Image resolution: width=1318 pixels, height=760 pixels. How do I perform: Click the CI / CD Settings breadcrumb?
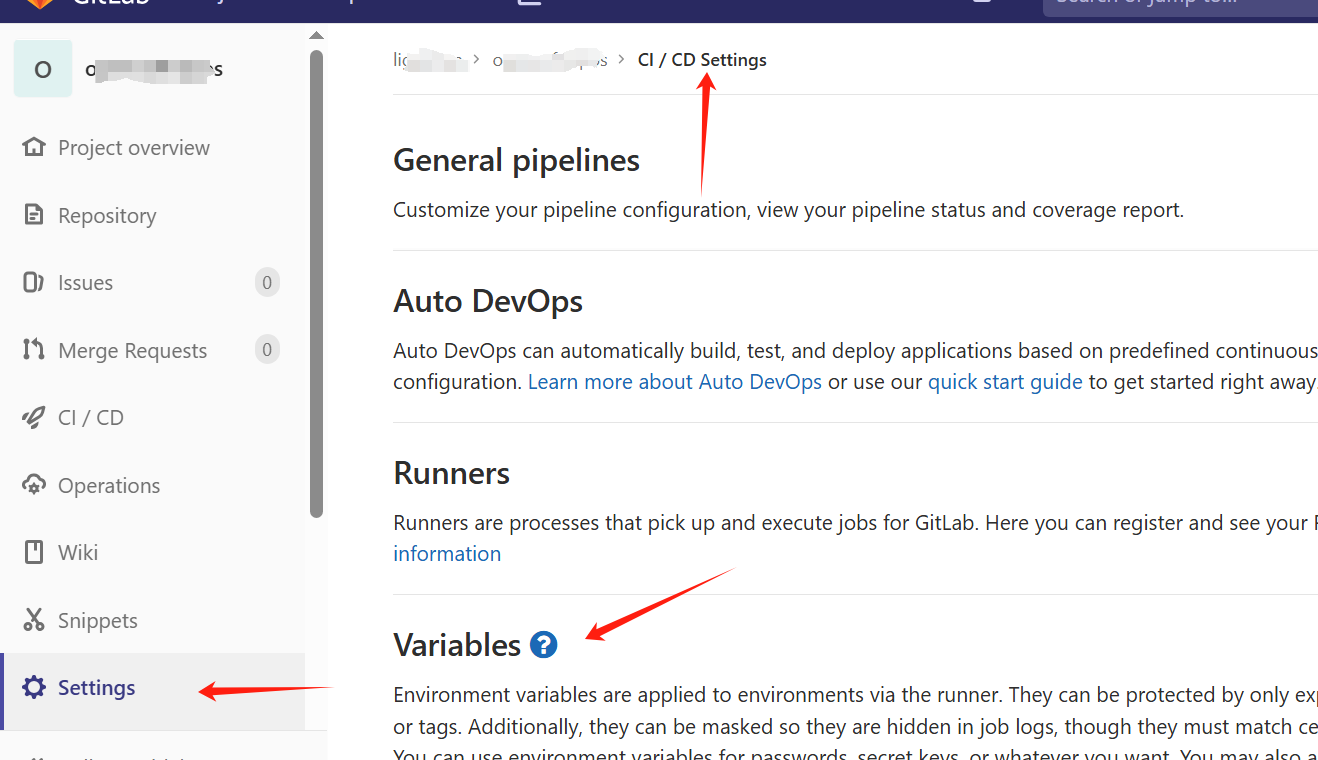[x=702, y=60]
